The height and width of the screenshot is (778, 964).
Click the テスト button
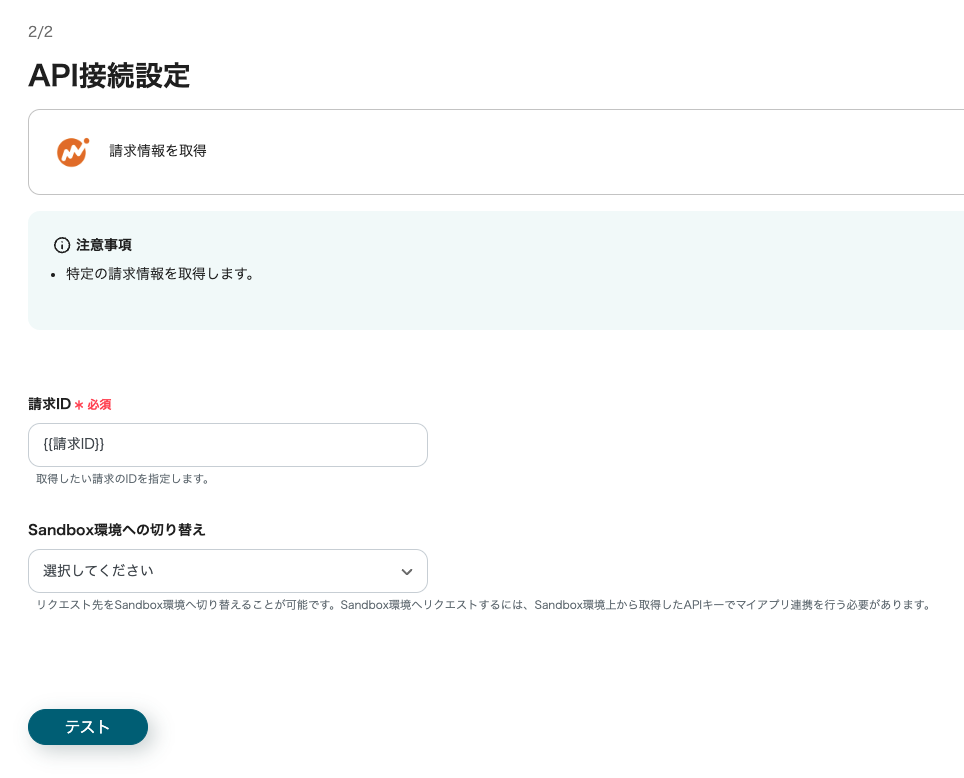pos(88,727)
